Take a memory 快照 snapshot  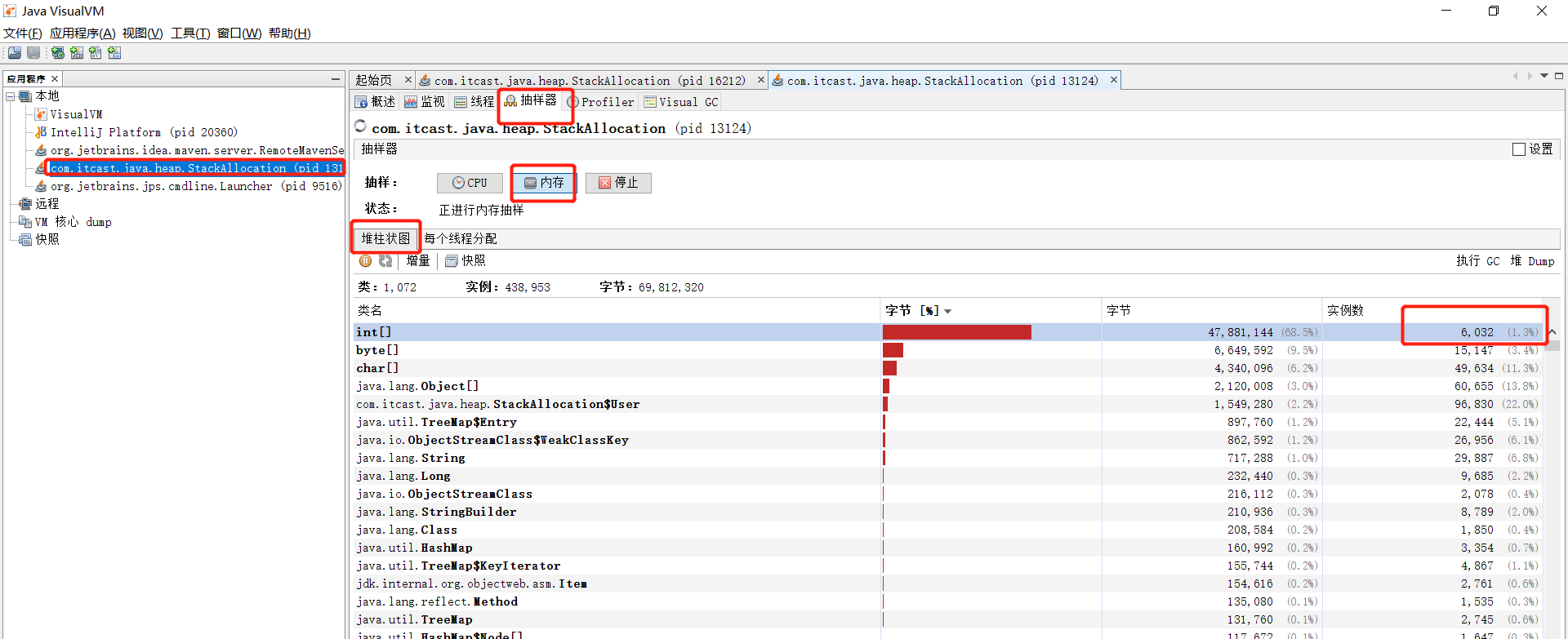pos(465,261)
